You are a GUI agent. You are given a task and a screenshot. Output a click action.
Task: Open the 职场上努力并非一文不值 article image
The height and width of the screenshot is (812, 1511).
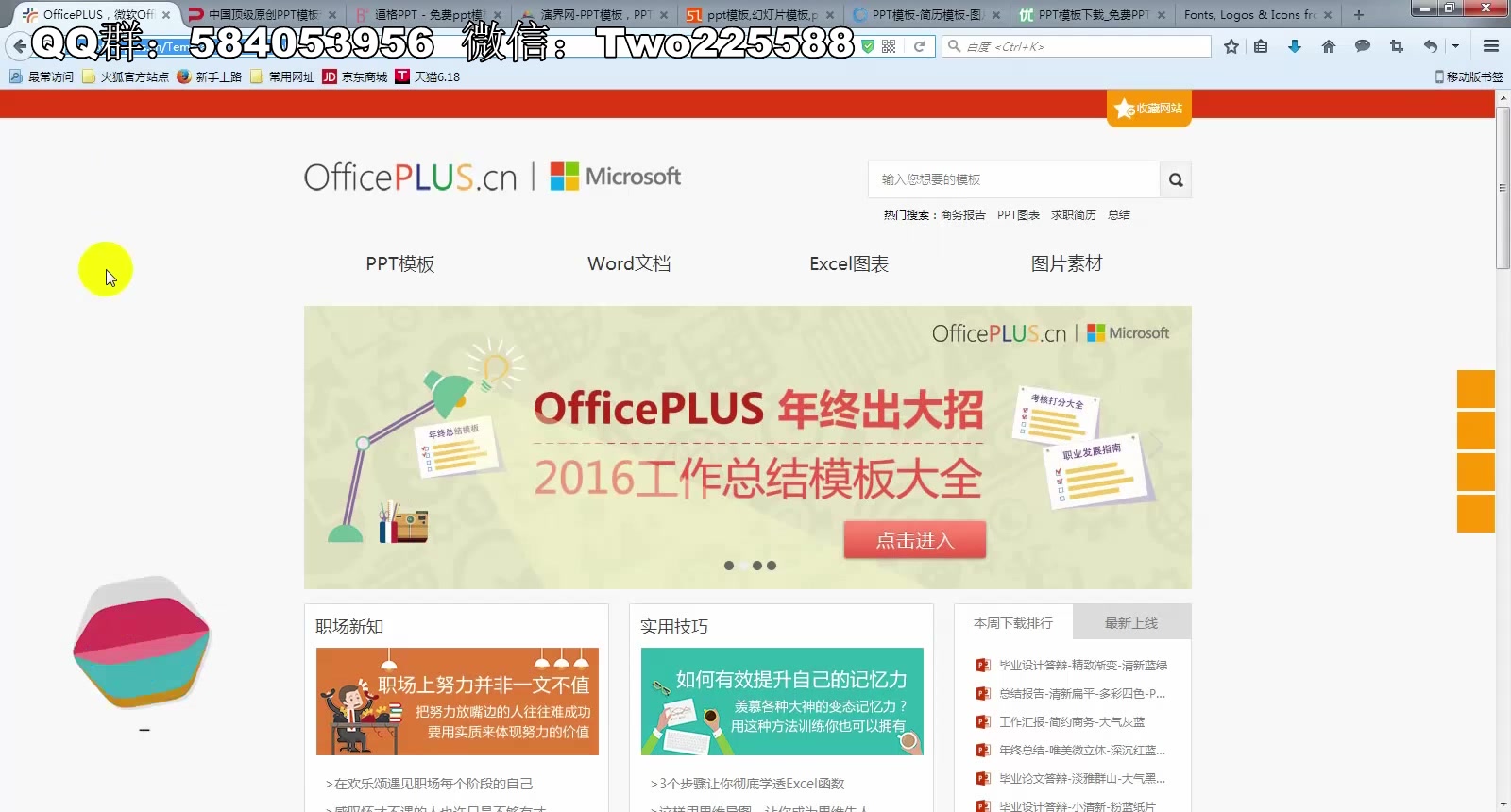pos(457,702)
